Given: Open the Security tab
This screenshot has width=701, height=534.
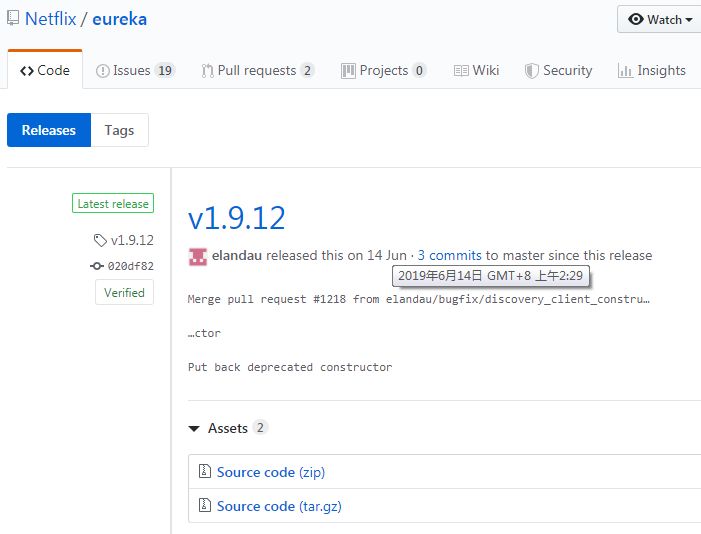Looking at the screenshot, I should (x=558, y=70).
